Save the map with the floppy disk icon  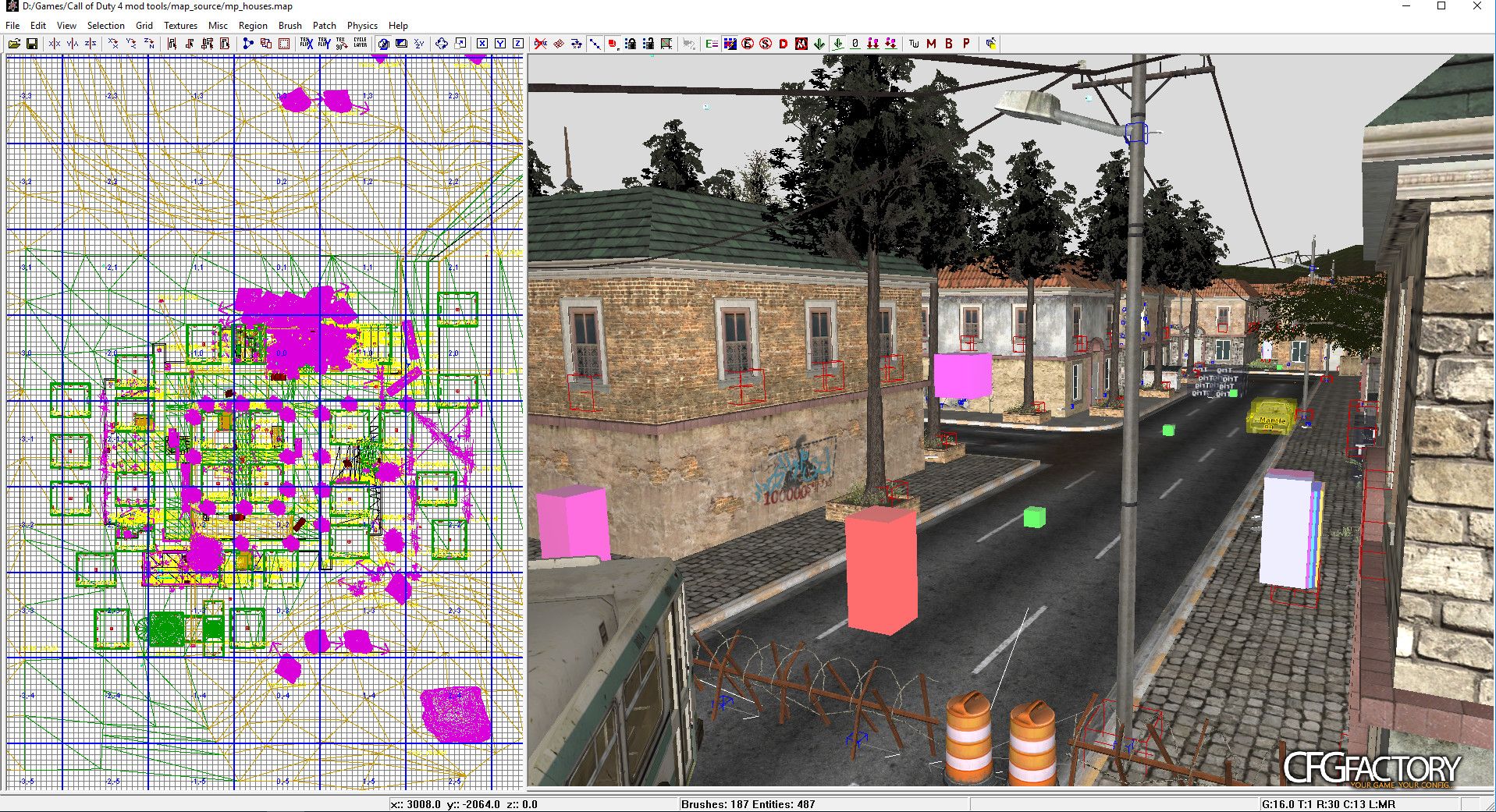click(32, 44)
